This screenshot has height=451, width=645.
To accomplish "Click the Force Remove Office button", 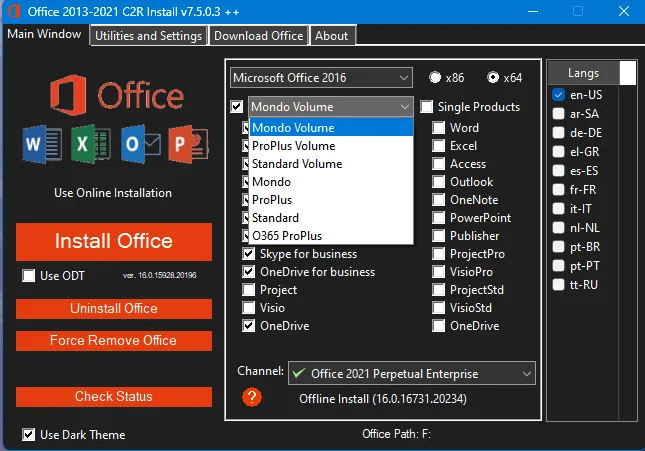I will tap(114, 341).
